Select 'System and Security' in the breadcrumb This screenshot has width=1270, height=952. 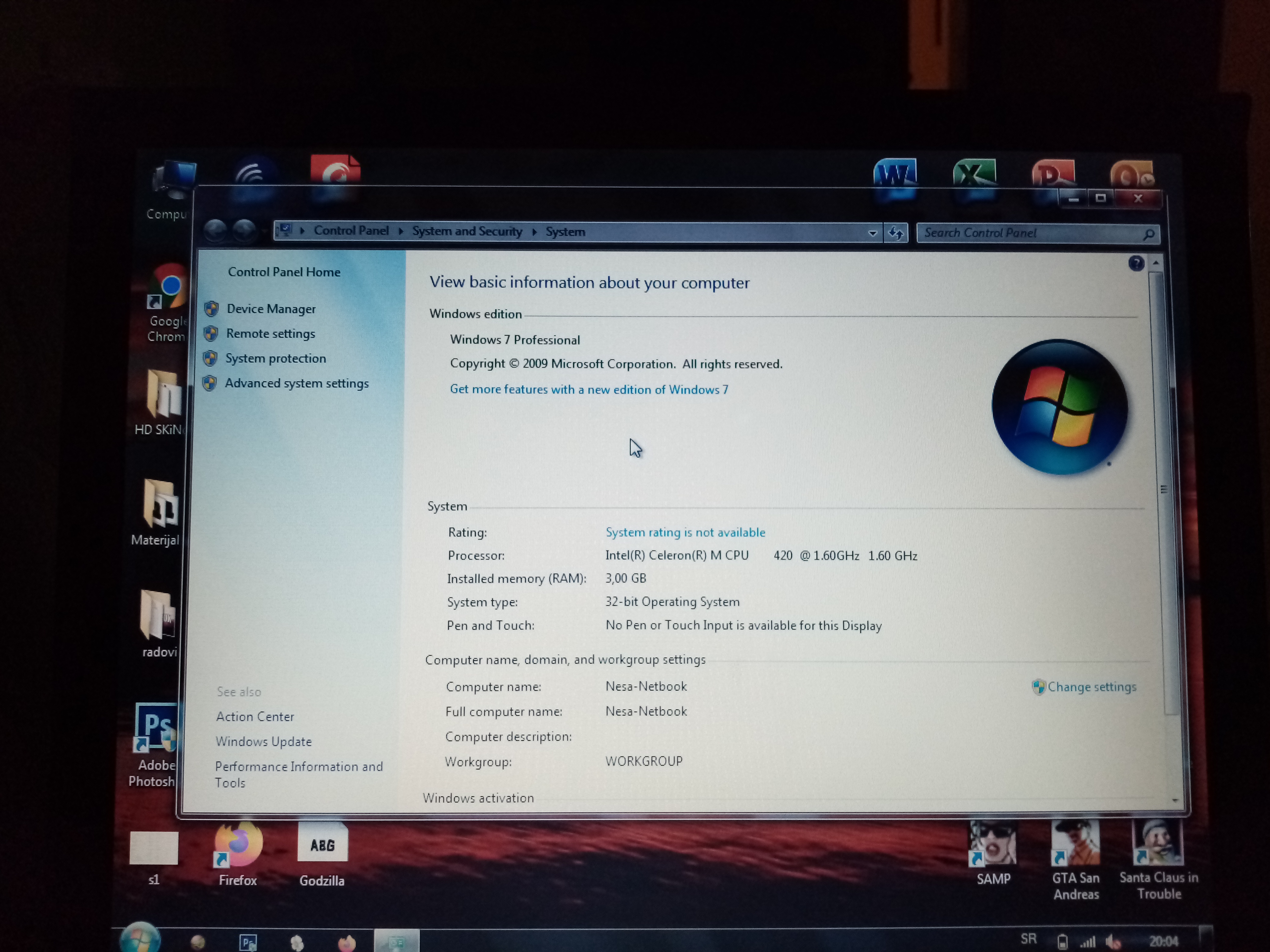point(467,231)
